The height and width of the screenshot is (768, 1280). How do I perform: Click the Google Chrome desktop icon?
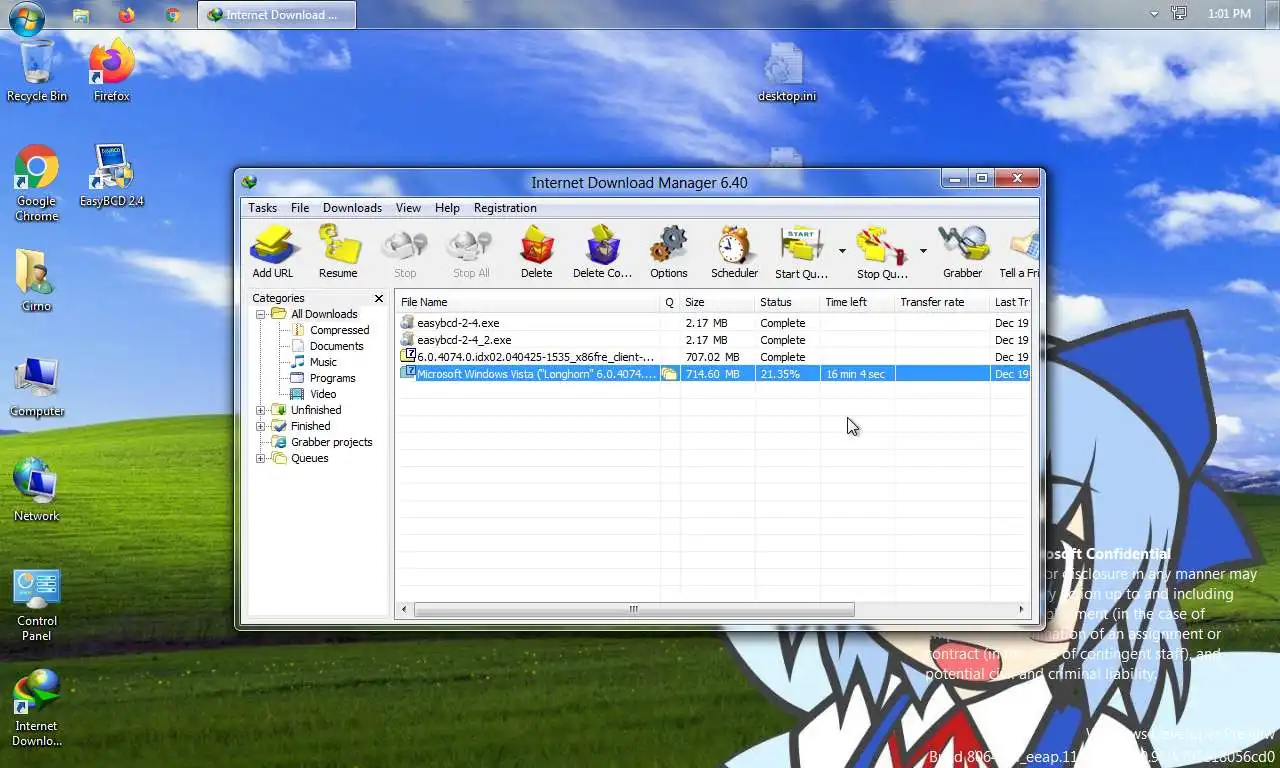click(x=37, y=182)
